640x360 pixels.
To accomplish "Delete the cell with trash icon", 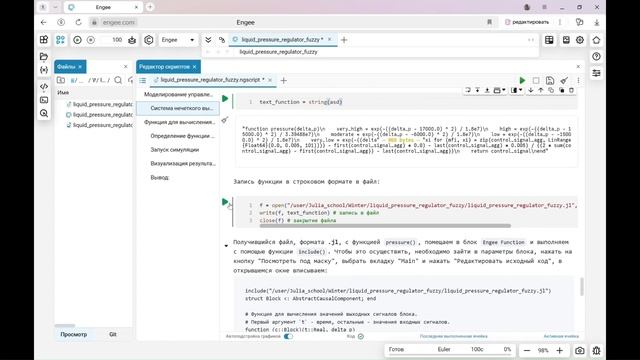I will 571,90.
